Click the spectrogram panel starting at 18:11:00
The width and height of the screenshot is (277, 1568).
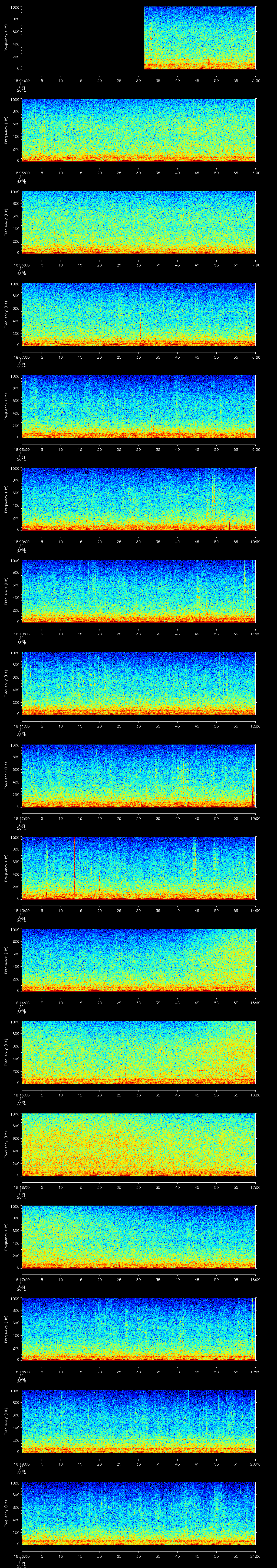[x=139, y=683]
